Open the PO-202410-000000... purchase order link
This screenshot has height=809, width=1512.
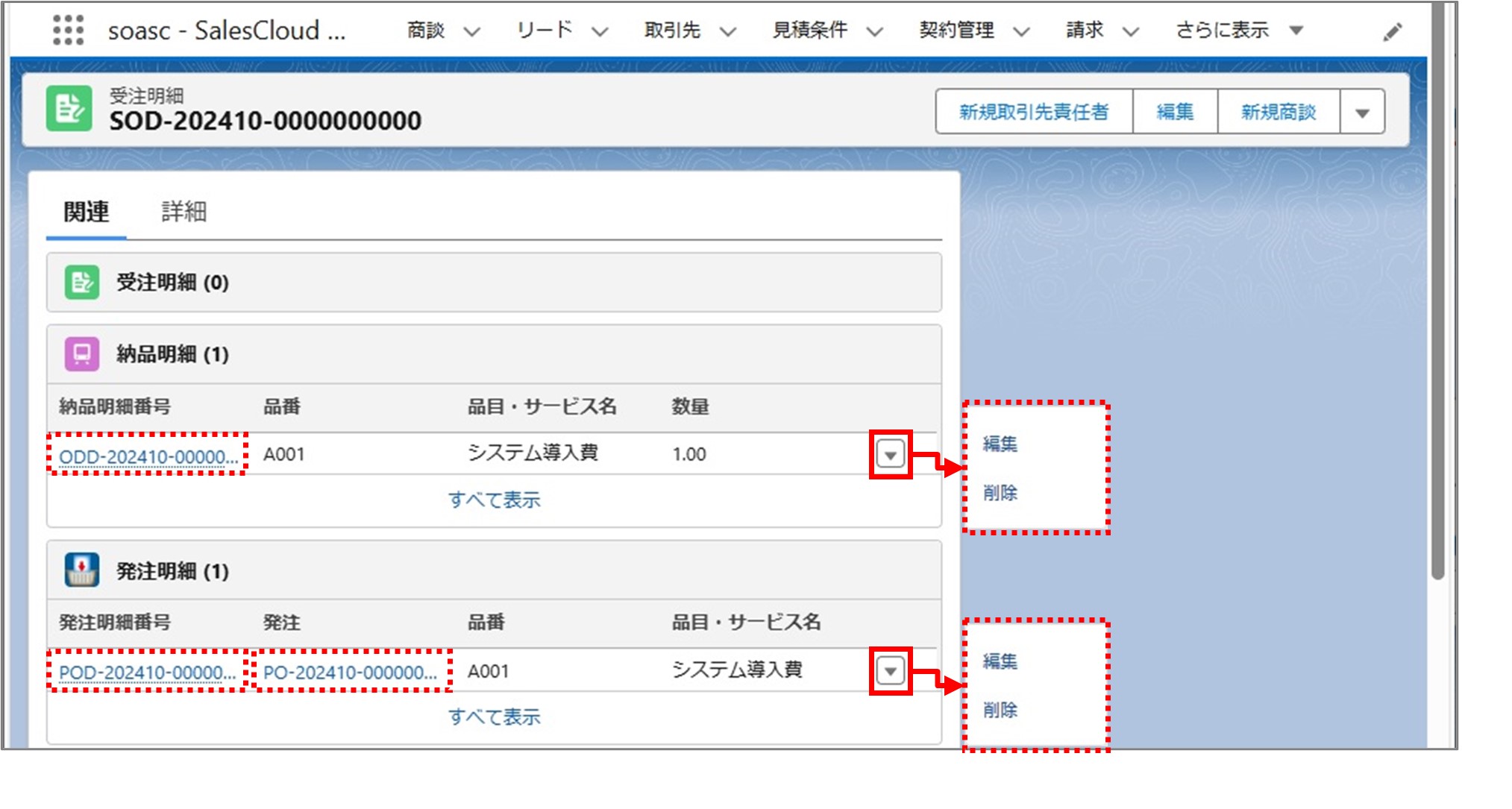pyautogui.click(x=351, y=672)
